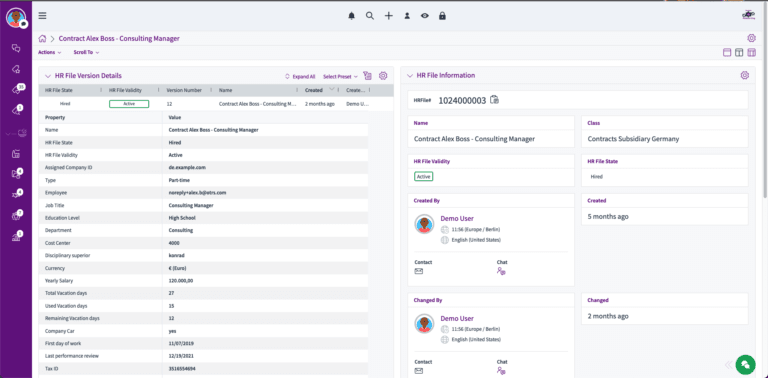Click Changed By Demo User avatar

(x=424, y=324)
